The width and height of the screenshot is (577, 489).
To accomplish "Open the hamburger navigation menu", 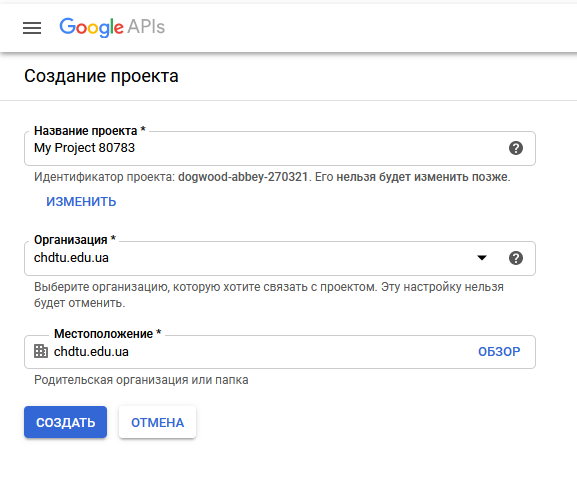I will (x=32, y=28).
